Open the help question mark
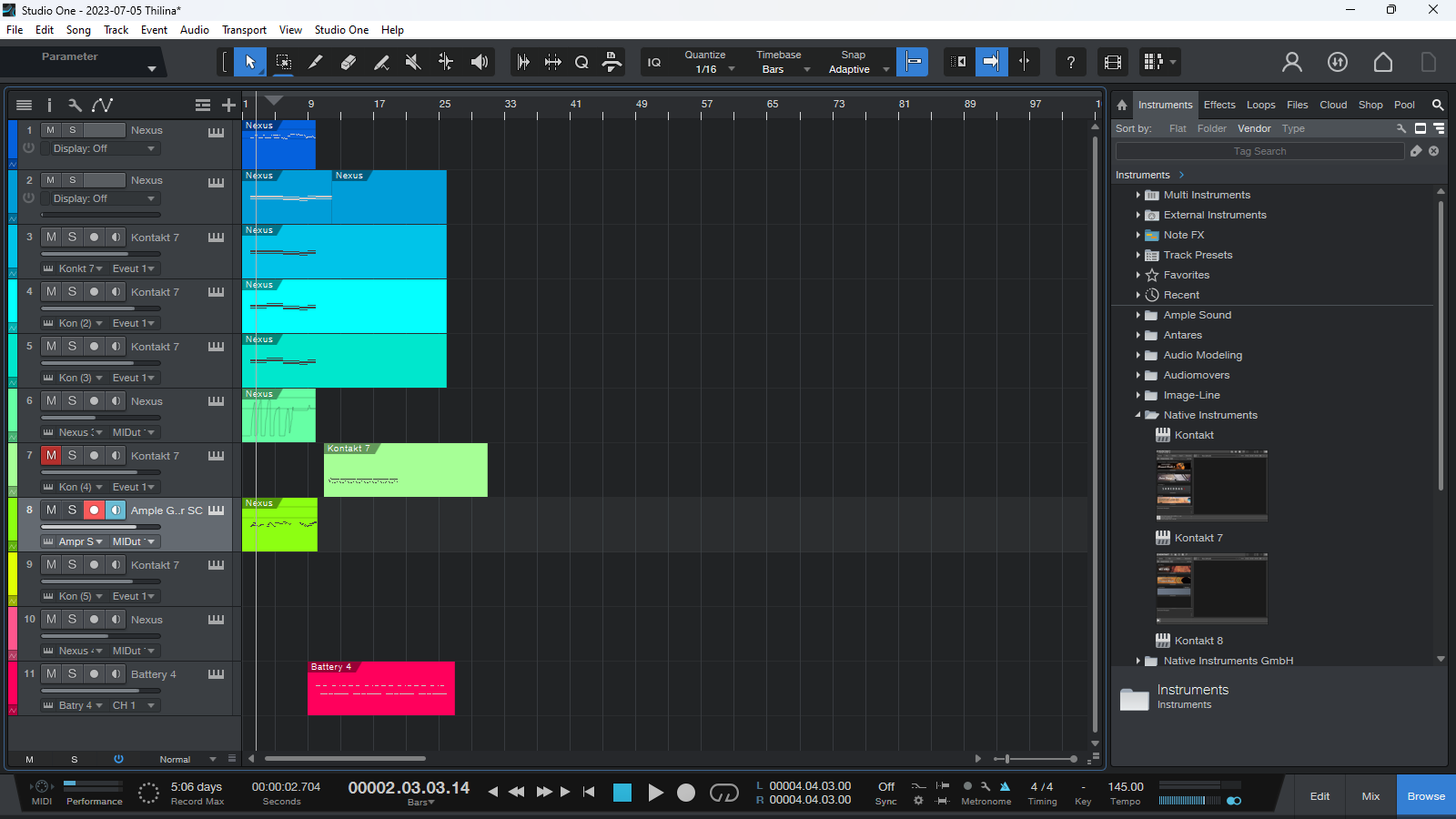This screenshot has height=819, width=1456. click(x=1071, y=62)
